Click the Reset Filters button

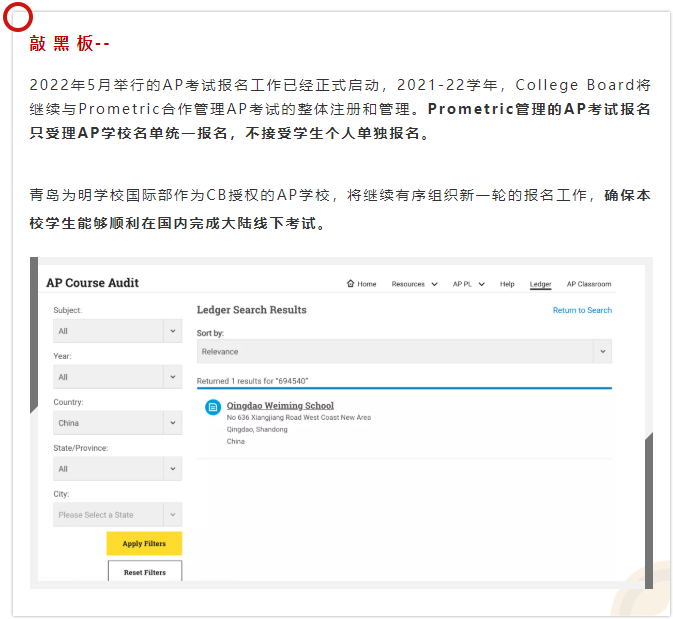coord(145,572)
